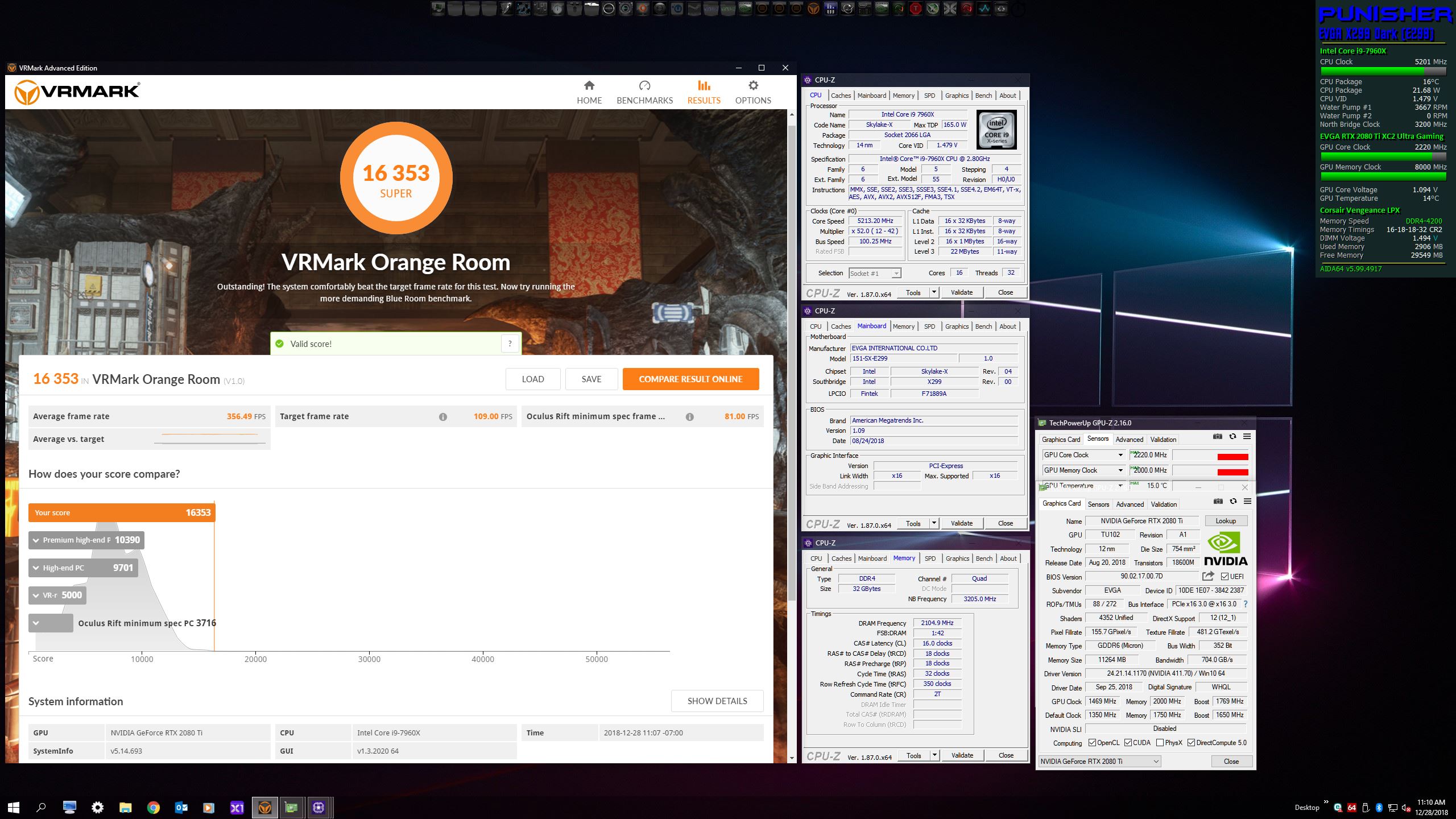This screenshot has height=819, width=1456.
Task: Click the Bus Interface question mark
Action: pyautogui.click(x=1245, y=604)
